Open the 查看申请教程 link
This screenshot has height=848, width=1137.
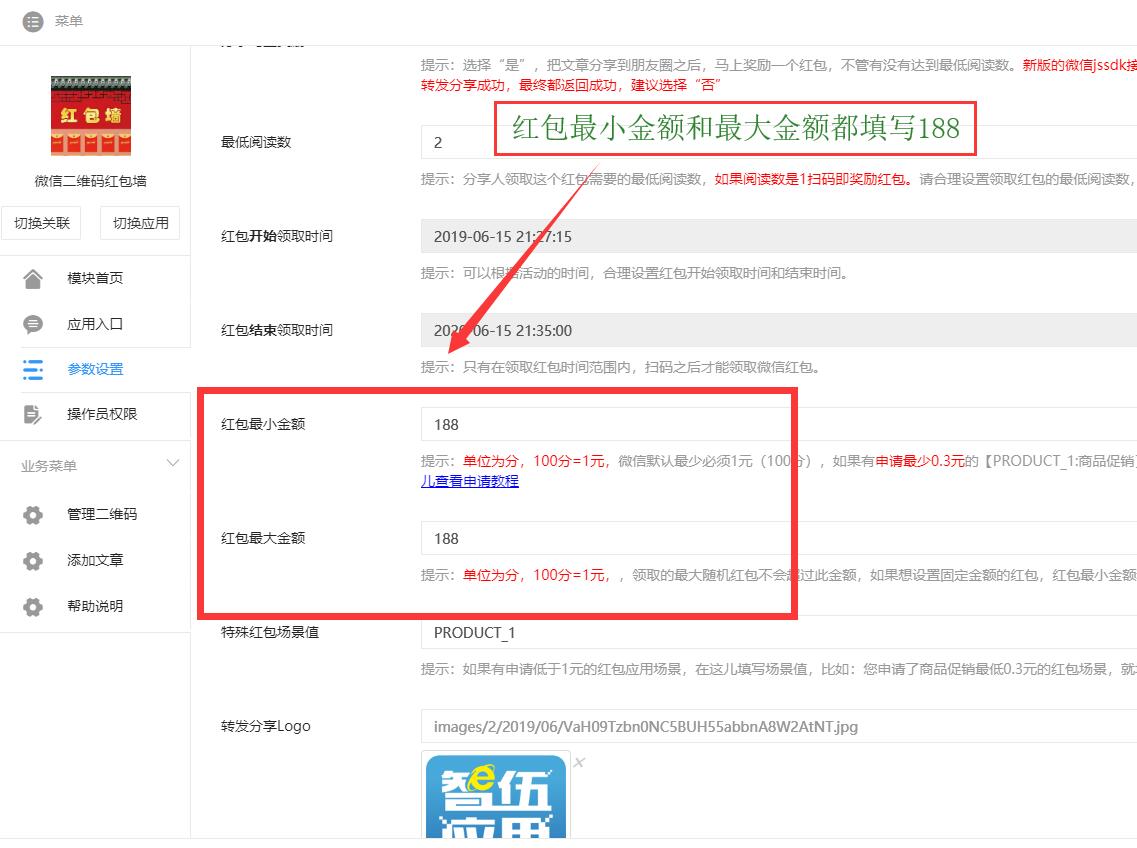coord(470,481)
